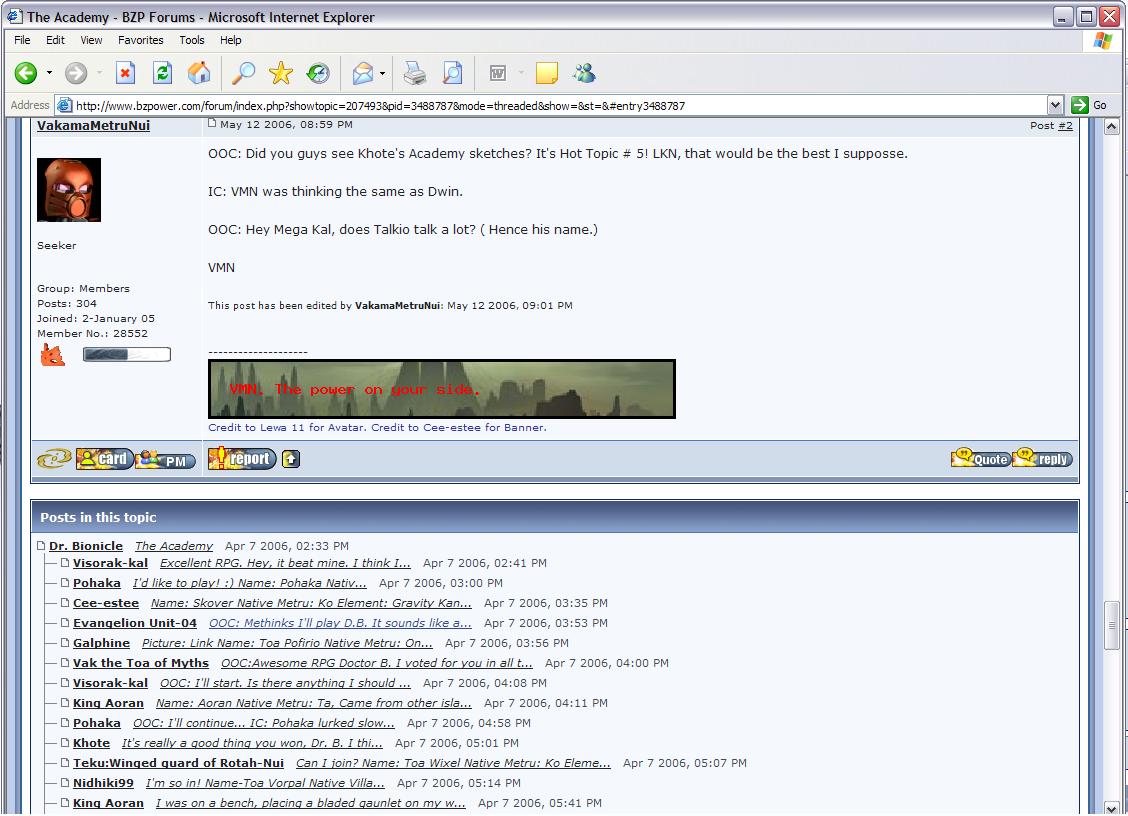Screen dimensions: 1128x816
Task: Open the Back button dropdown arrow
Action: (x=49, y=73)
